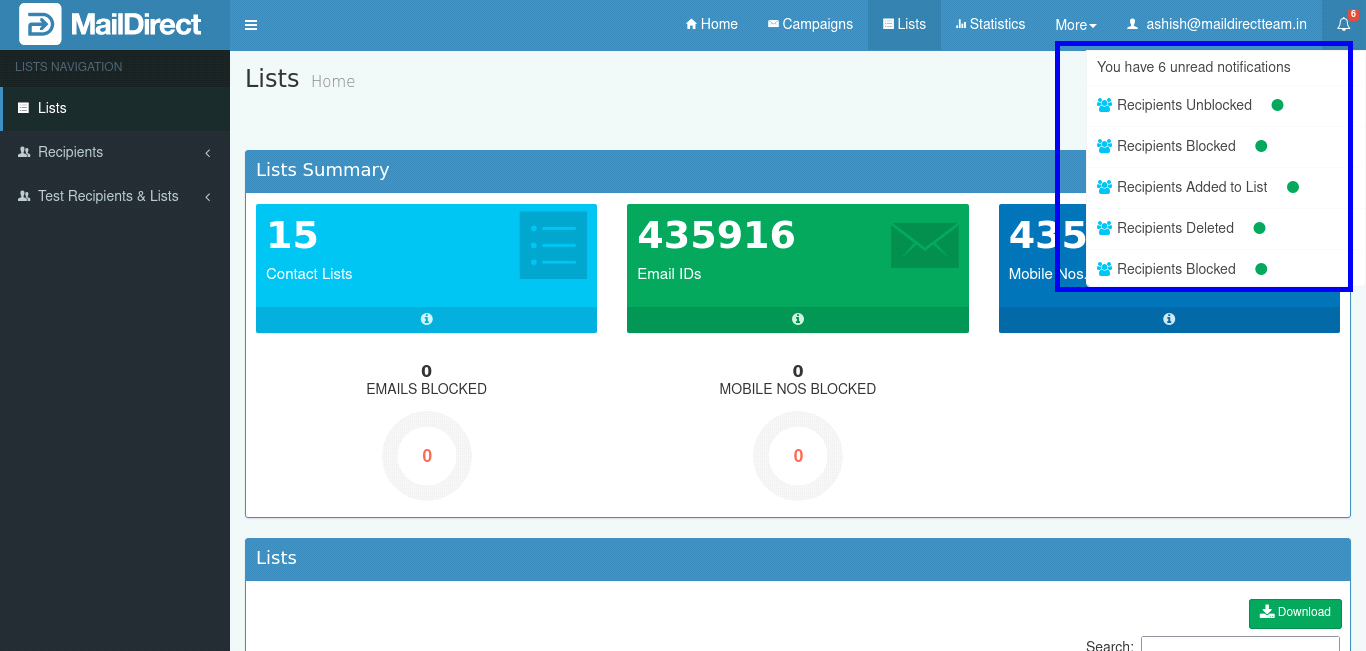Click the list icon in Contact Lists card
Image resolution: width=1366 pixels, height=651 pixels.
(x=553, y=245)
